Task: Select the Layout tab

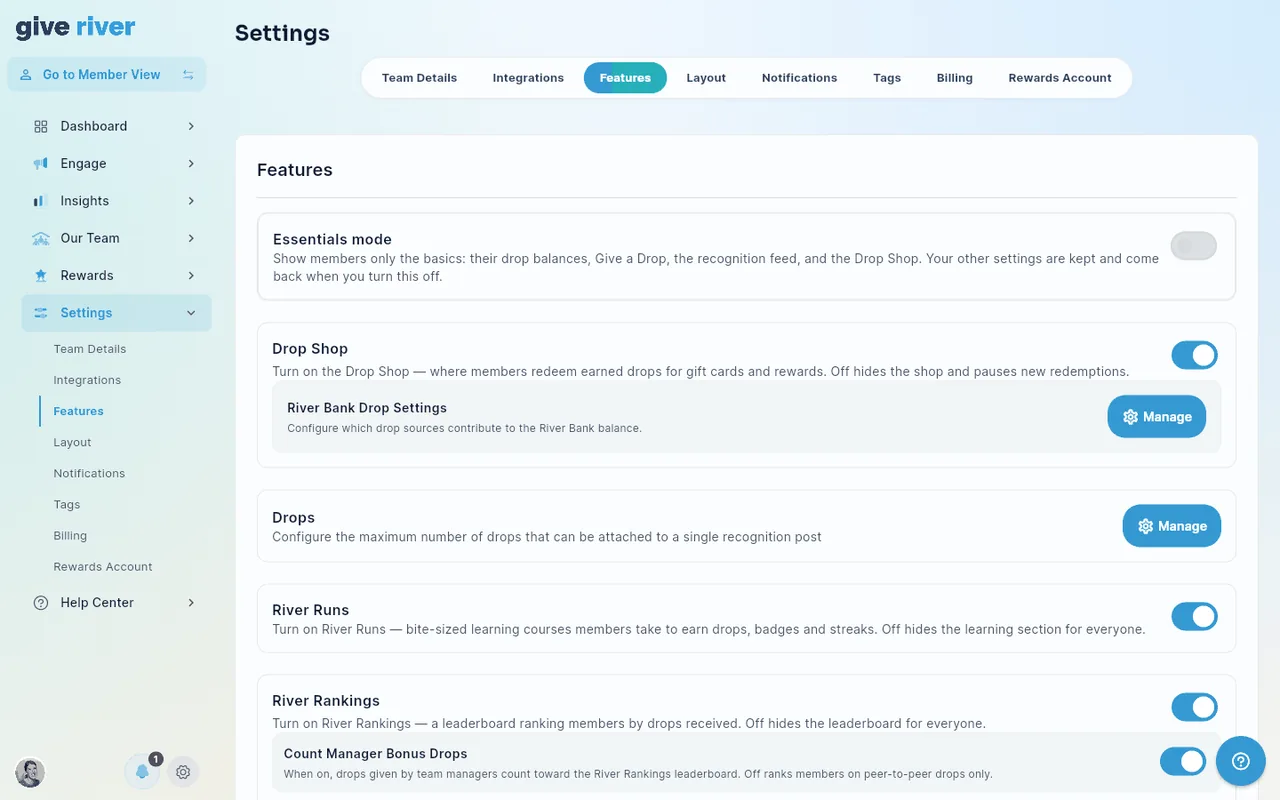Action: [706, 78]
